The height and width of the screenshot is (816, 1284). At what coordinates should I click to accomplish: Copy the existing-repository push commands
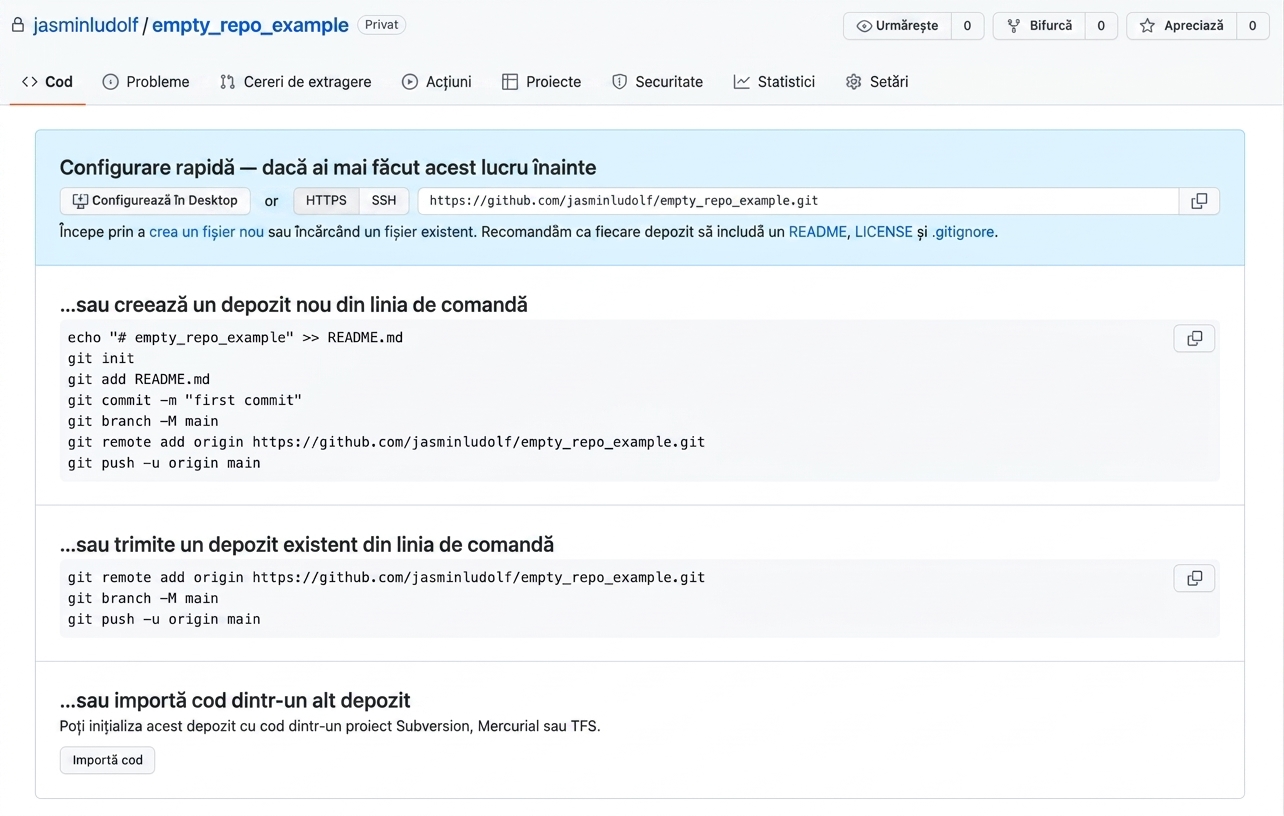coord(1194,578)
